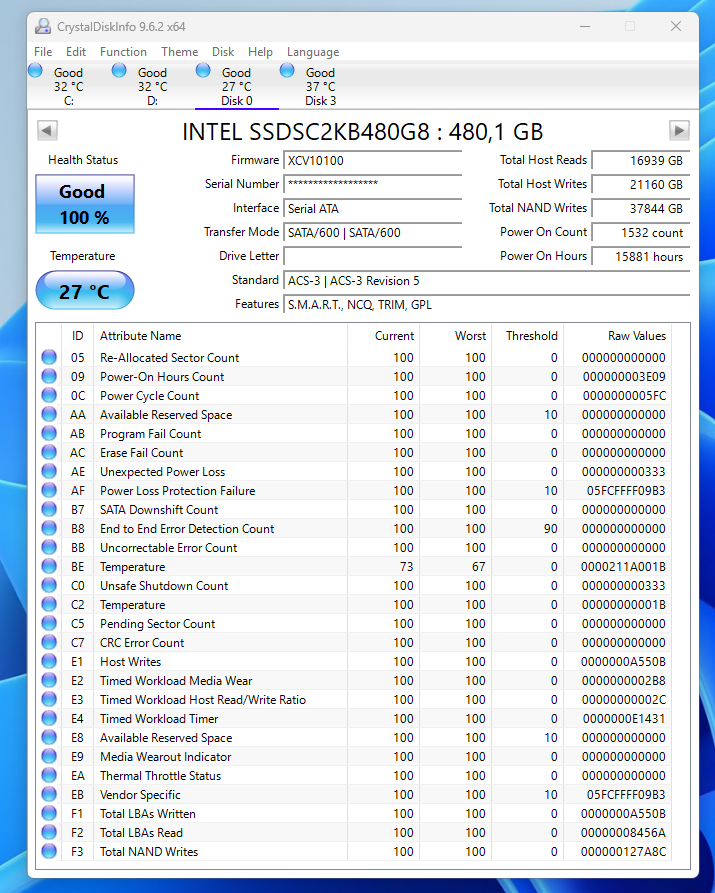The width and height of the screenshot is (715, 893).
Task: Open the Help menu
Action: click(x=260, y=52)
